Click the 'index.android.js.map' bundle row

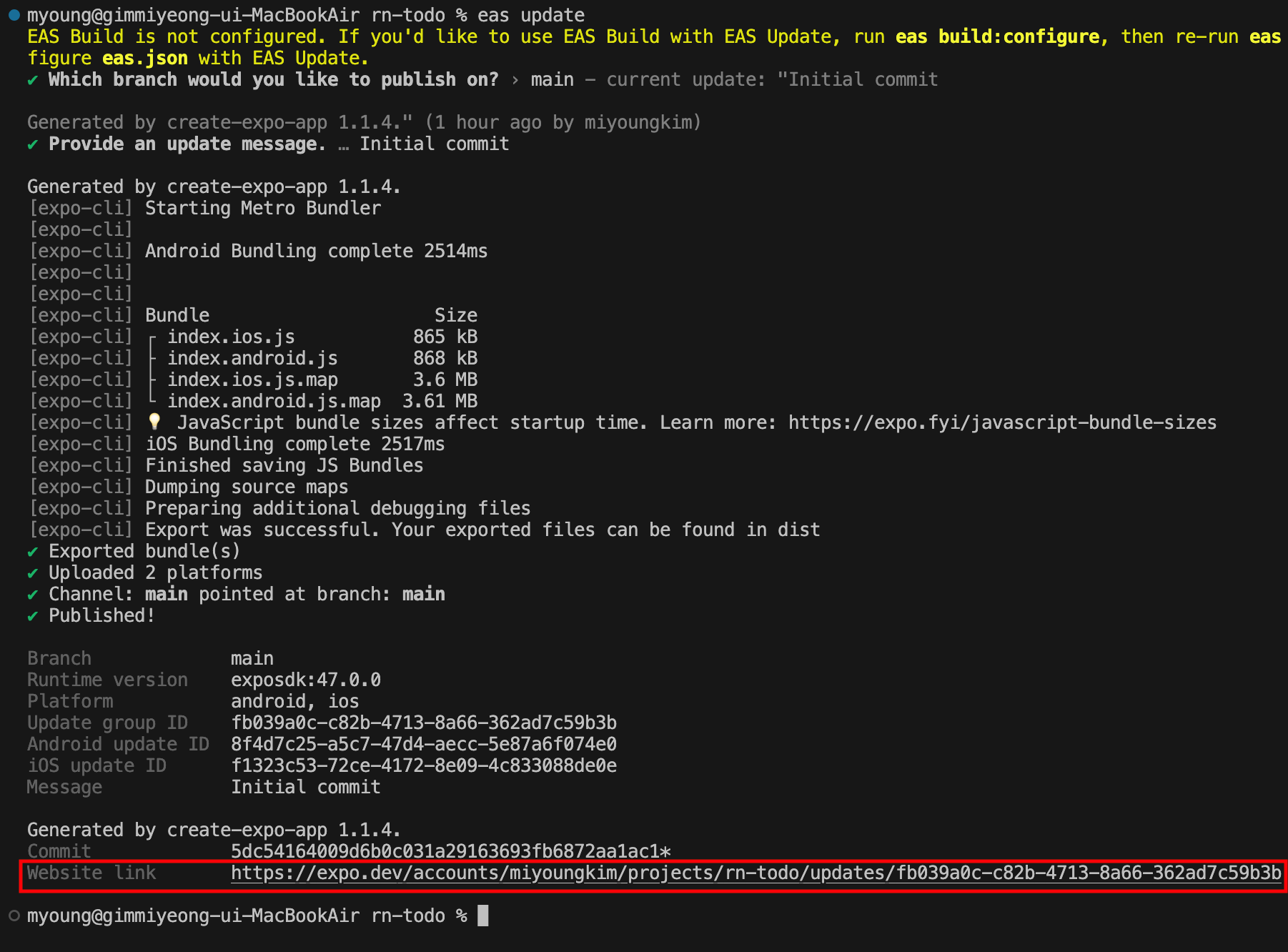coord(274,402)
